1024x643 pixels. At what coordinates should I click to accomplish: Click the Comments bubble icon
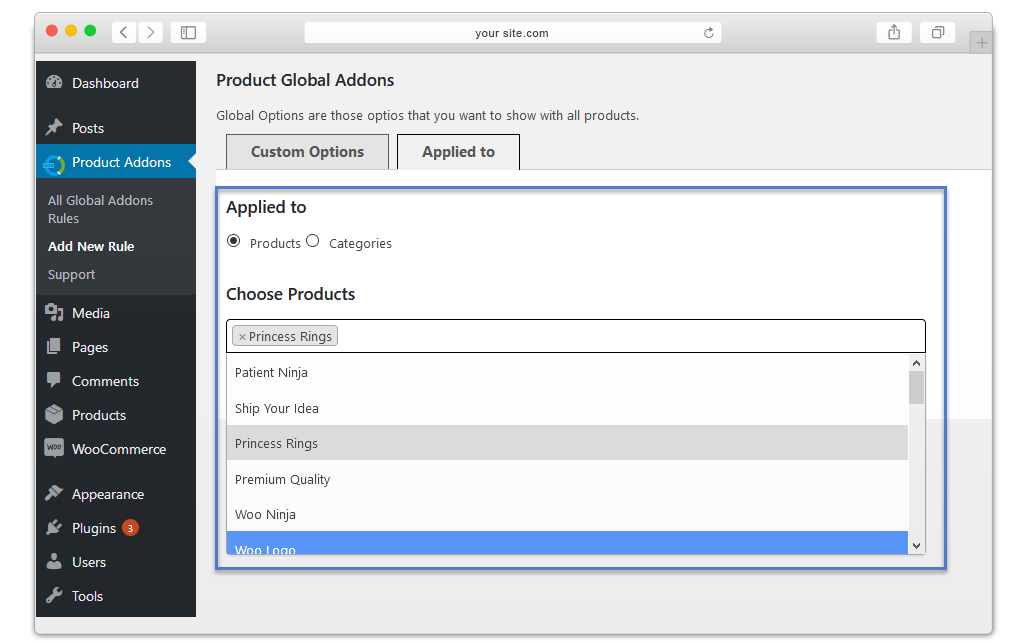[54, 380]
